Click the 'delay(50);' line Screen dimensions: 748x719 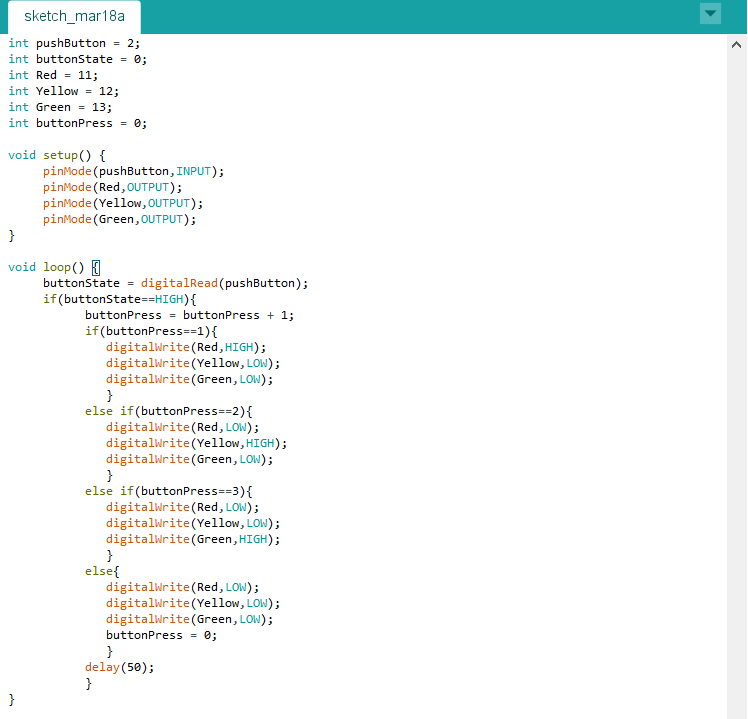(119, 667)
